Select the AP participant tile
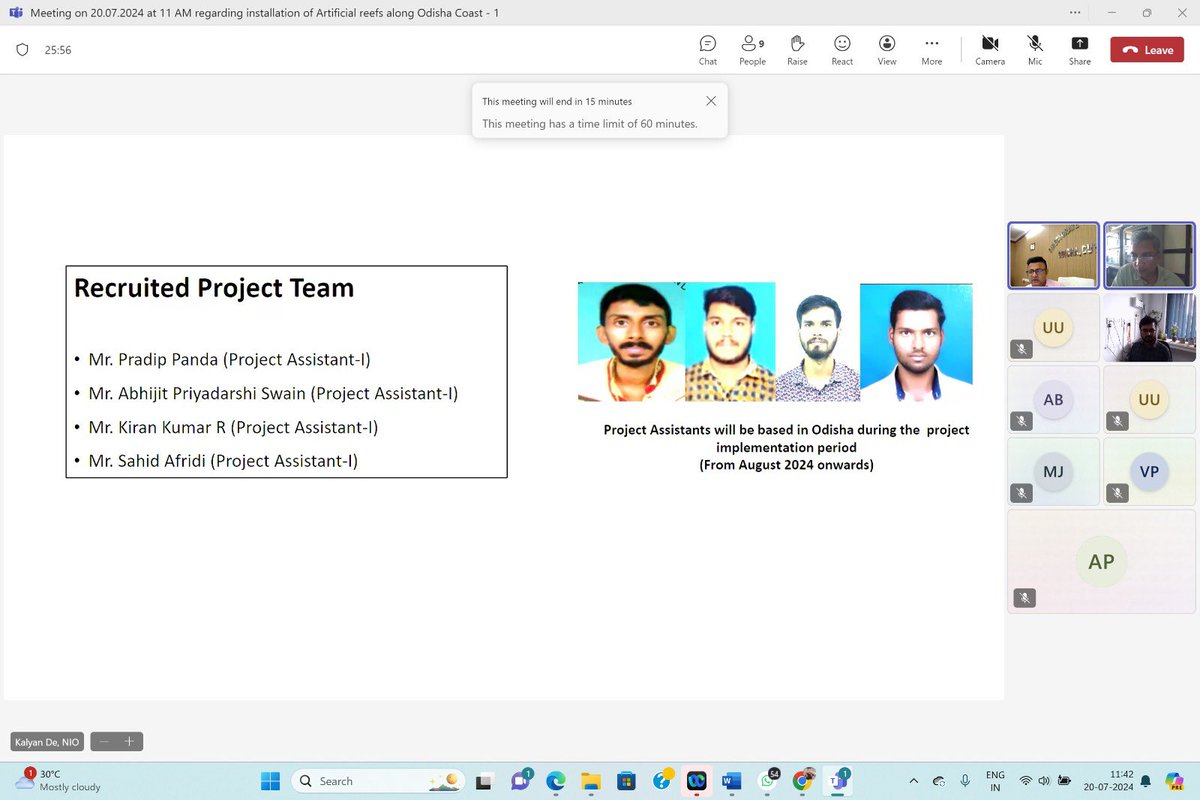 (x=1101, y=561)
